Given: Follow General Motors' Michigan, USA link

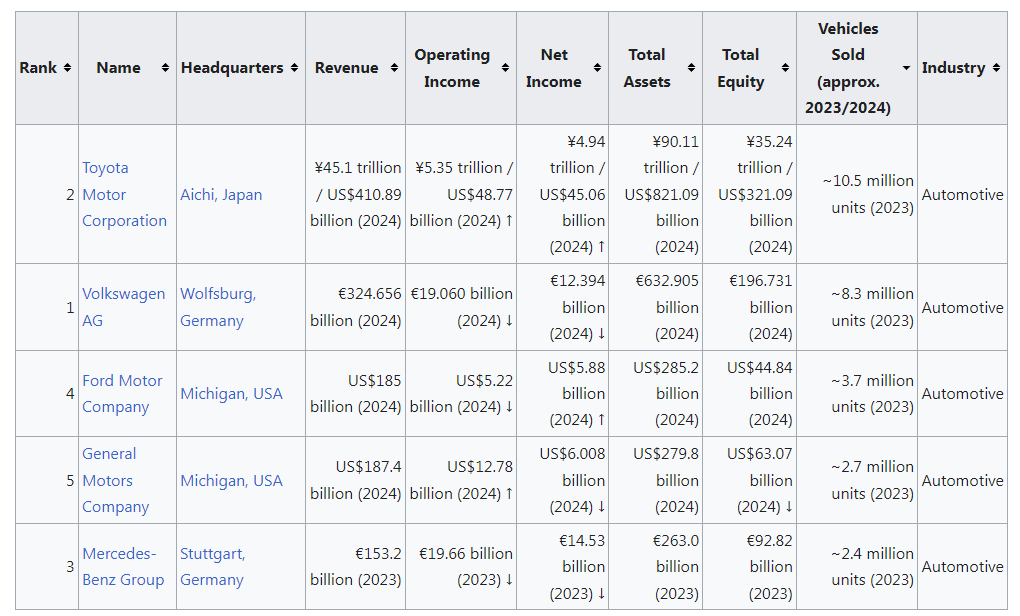Looking at the screenshot, I should point(232,481).
